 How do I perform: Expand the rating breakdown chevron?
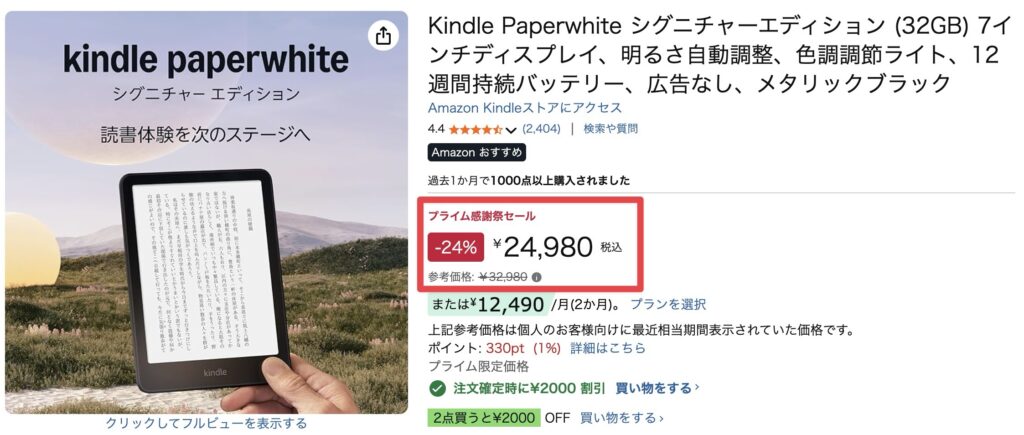[512, 130]
